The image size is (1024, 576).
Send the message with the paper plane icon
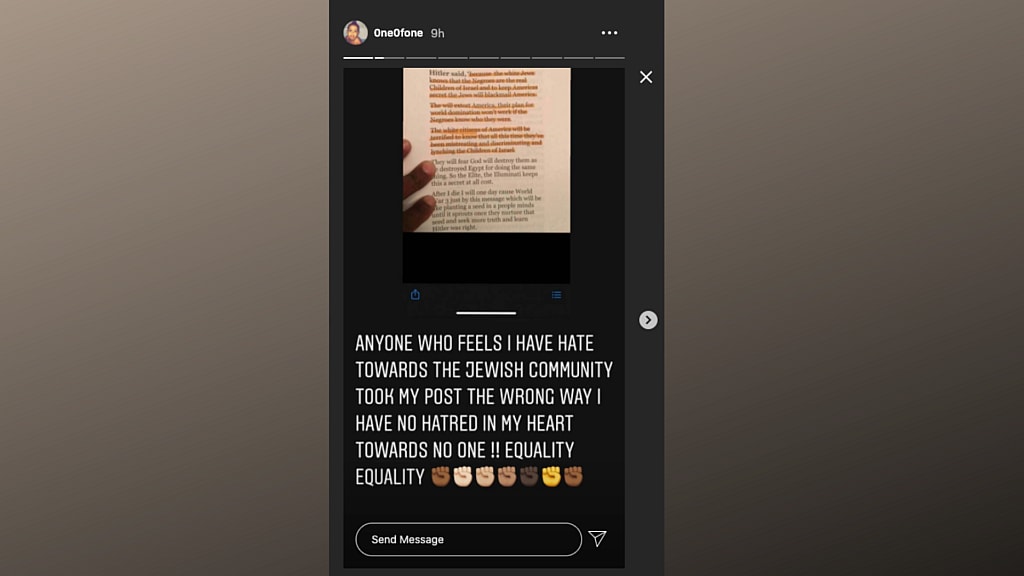click(598, 538)
